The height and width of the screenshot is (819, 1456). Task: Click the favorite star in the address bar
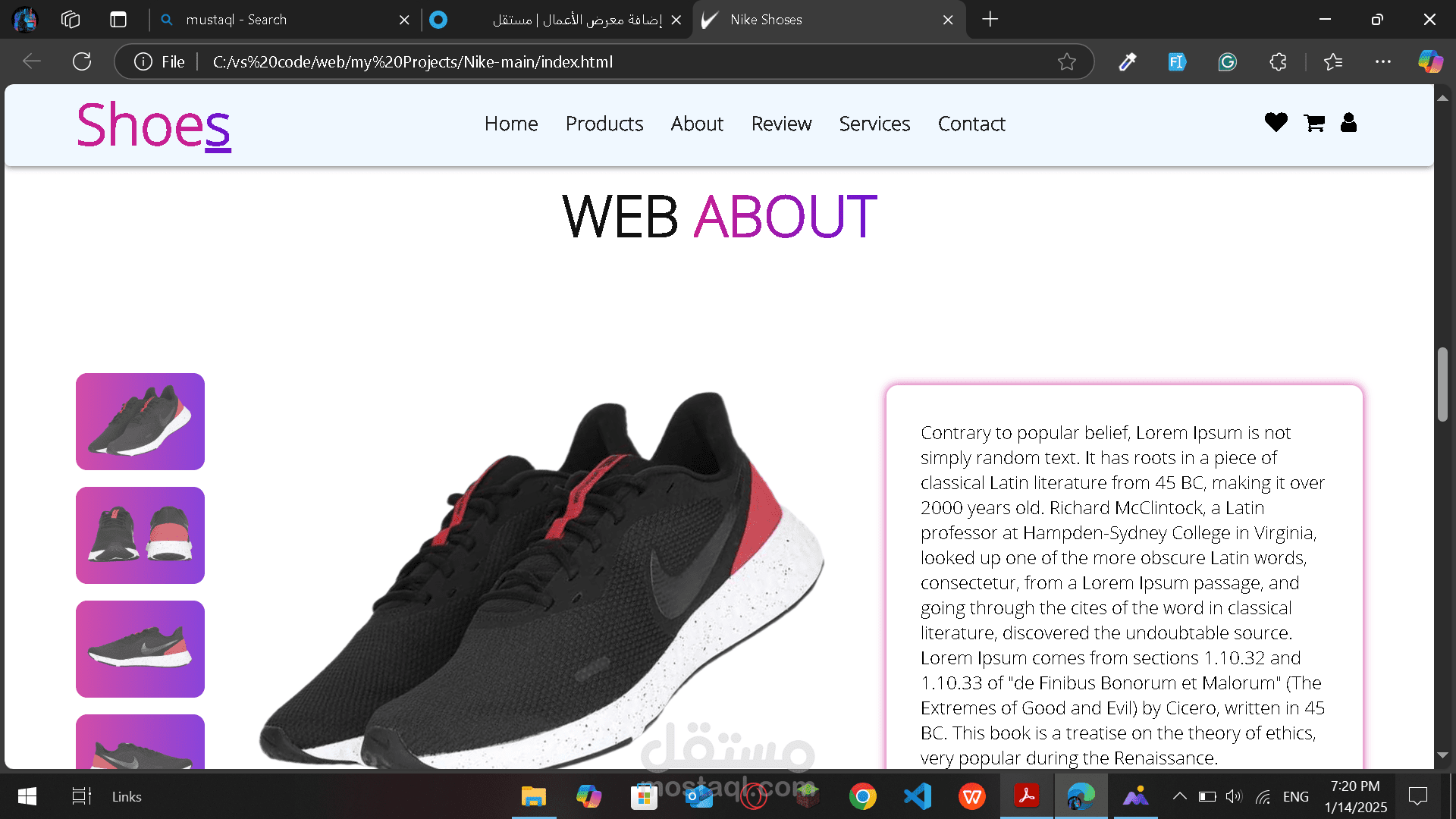(1067, 62)
